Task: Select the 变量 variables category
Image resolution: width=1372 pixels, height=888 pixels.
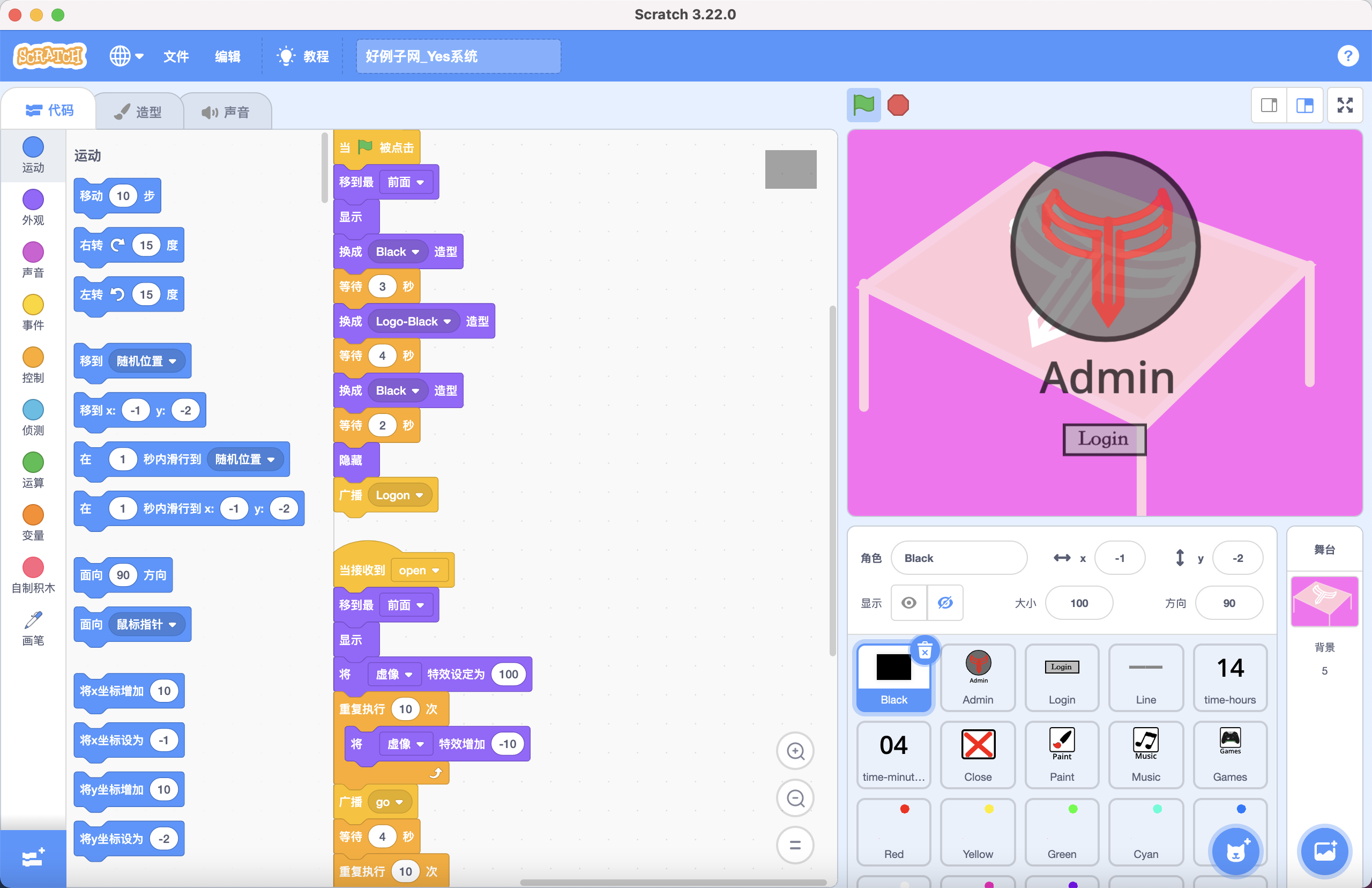Action: point(33,522)
